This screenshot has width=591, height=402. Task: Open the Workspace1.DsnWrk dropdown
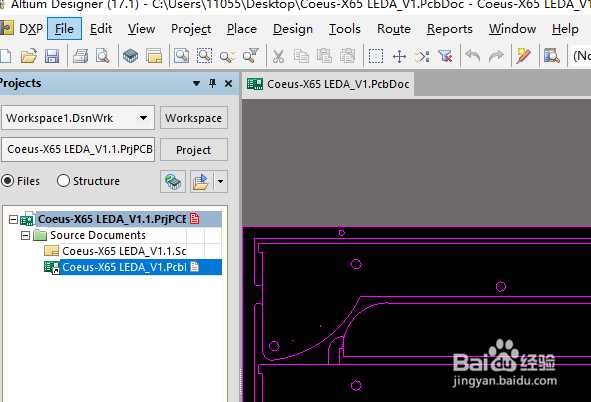tap(143, 118)
